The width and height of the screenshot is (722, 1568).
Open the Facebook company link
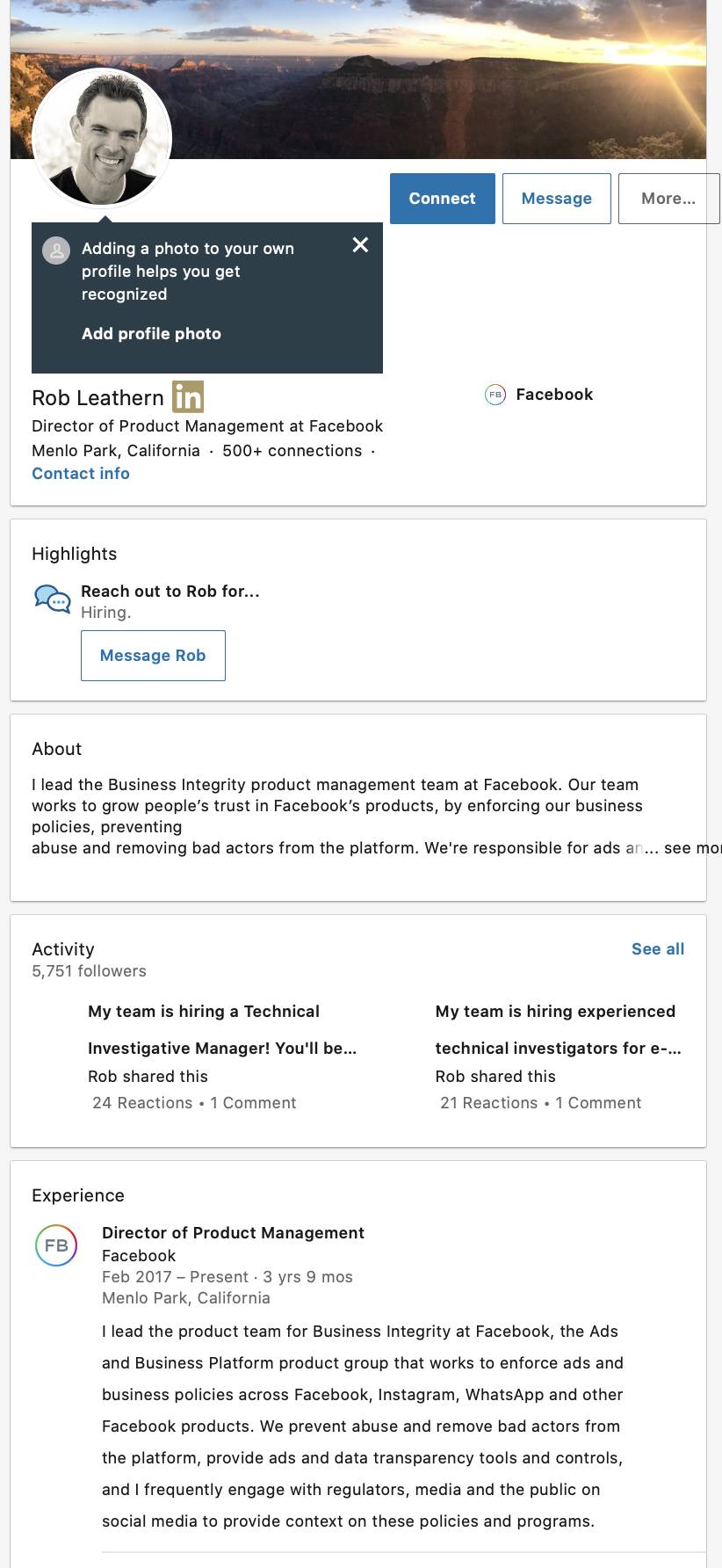pyautogui.click(x=554, y=395)
